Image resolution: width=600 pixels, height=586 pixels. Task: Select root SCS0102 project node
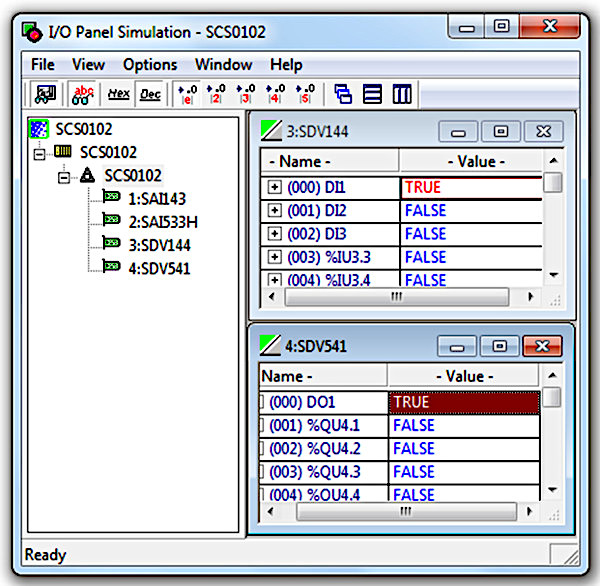(x=84, y=129)
